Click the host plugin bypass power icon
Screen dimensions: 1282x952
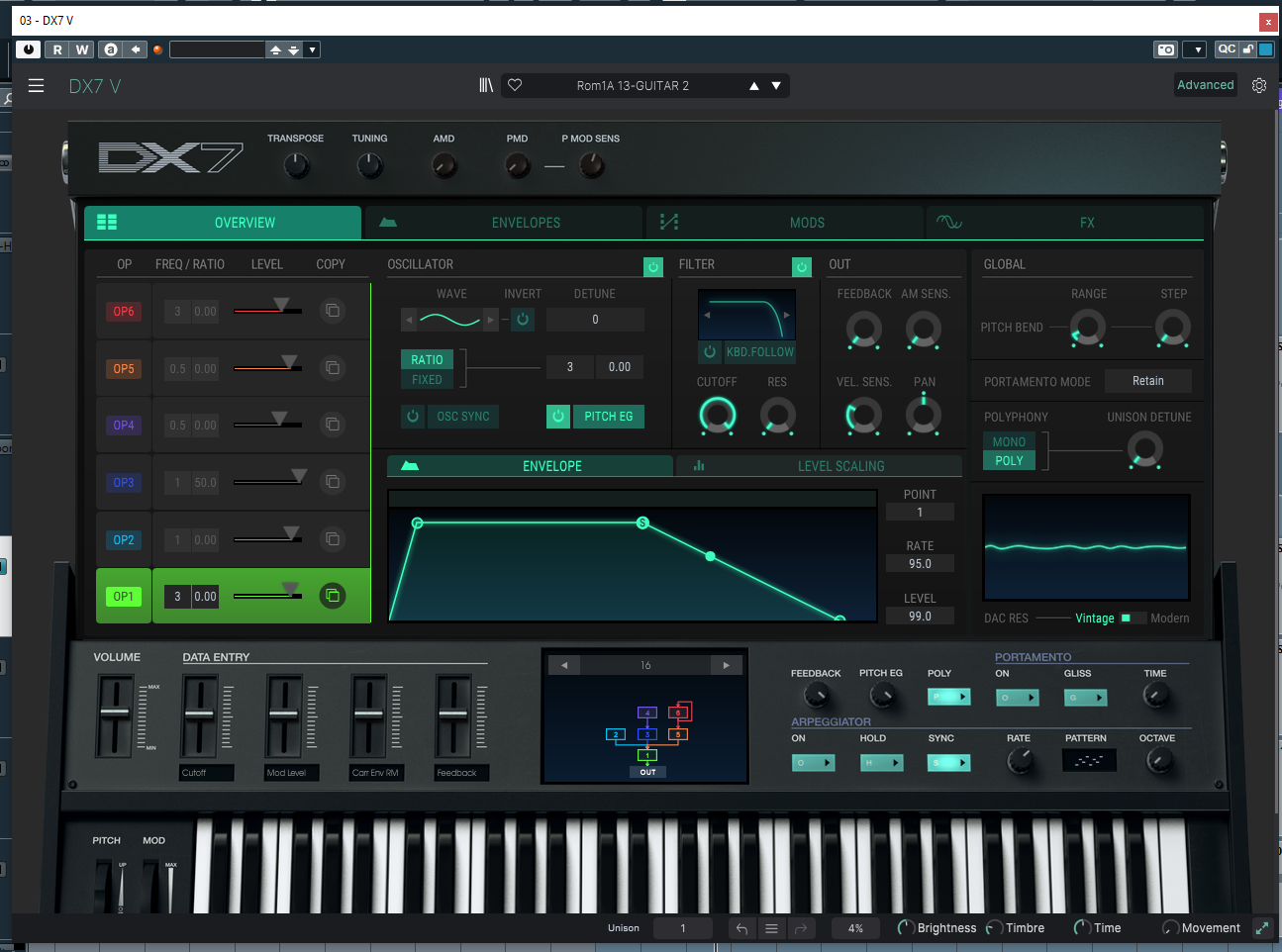click(28, 49)
